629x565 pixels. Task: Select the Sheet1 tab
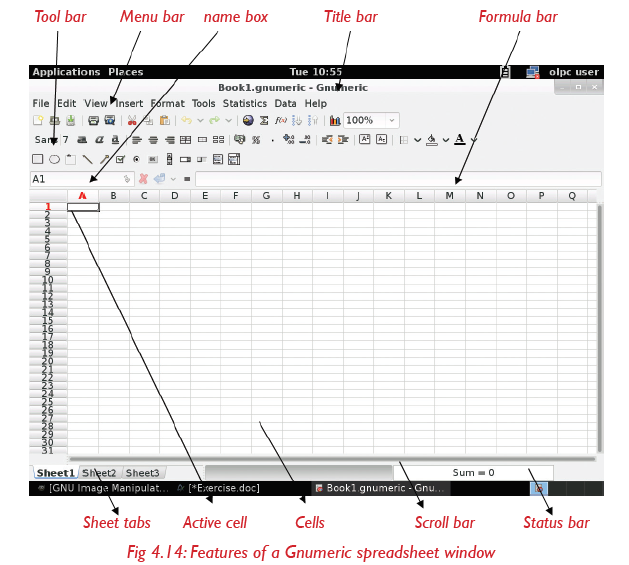point(55,473)
